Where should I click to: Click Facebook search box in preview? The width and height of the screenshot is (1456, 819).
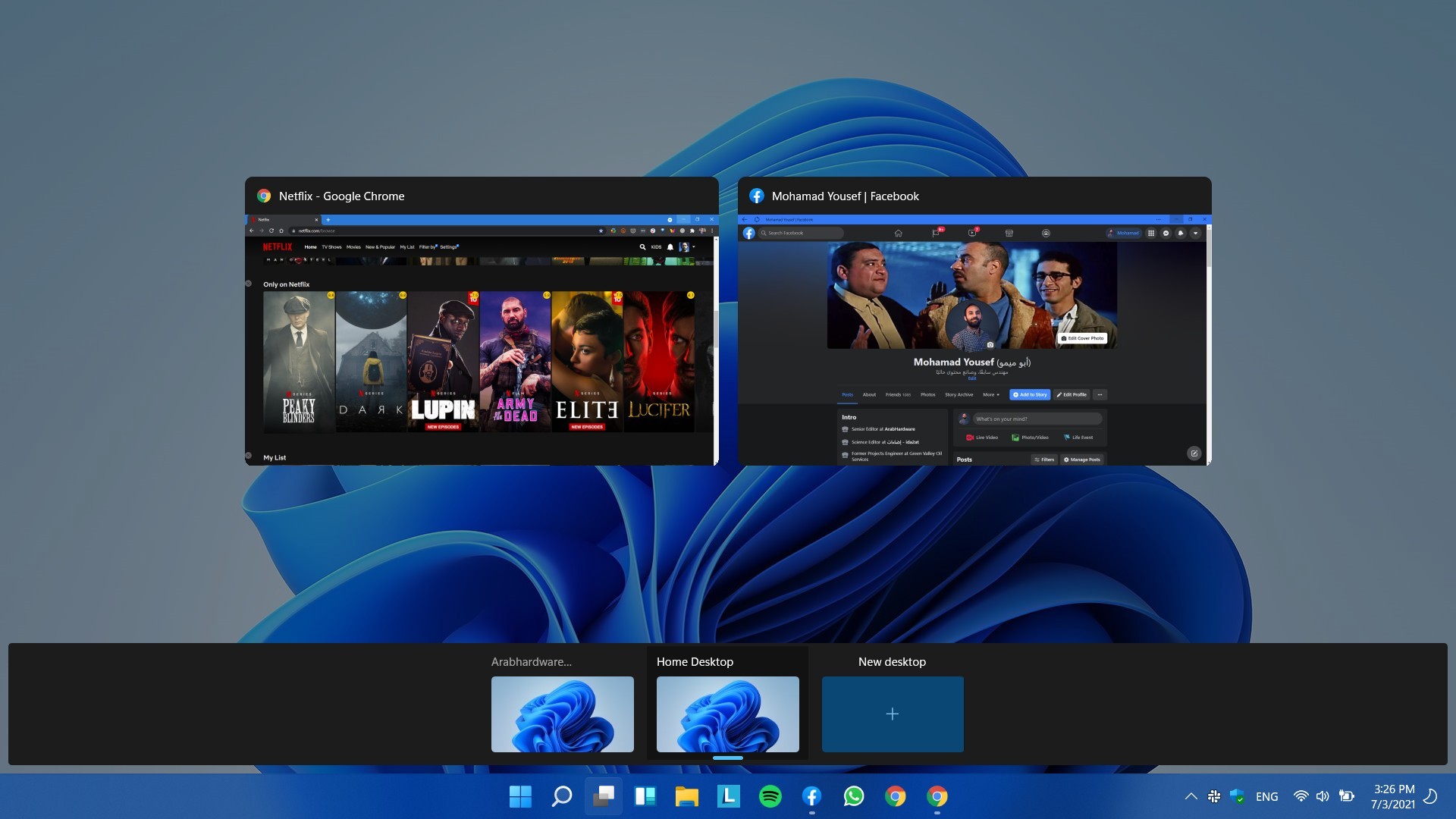801,233
